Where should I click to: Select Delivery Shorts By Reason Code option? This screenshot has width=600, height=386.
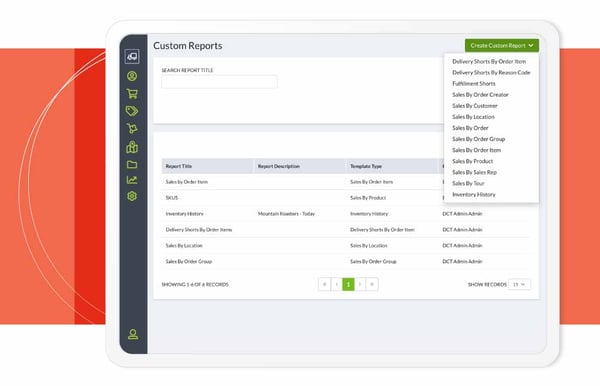pos(491,72)
